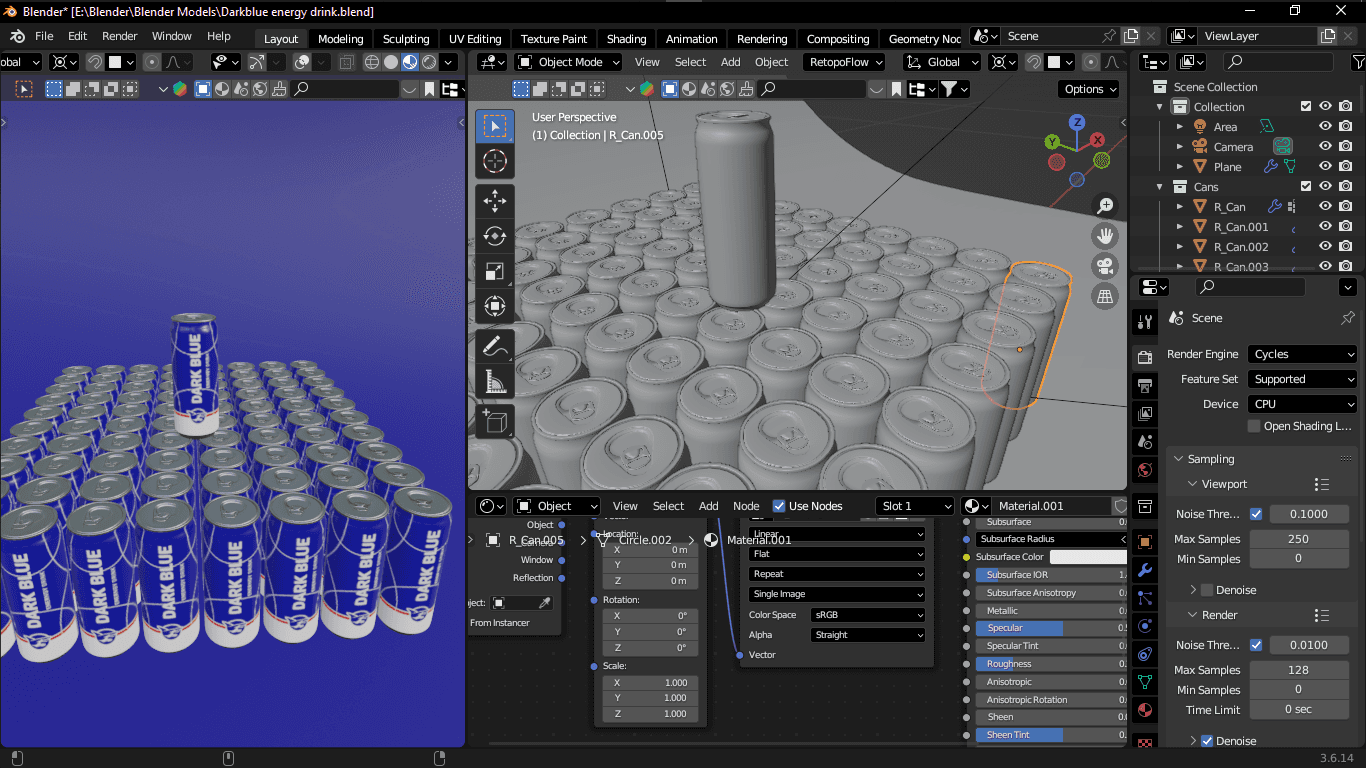Screen dimensions: 1366x768
Task: Activate the Annotate pencil tool
Action: tap(495, 346)
